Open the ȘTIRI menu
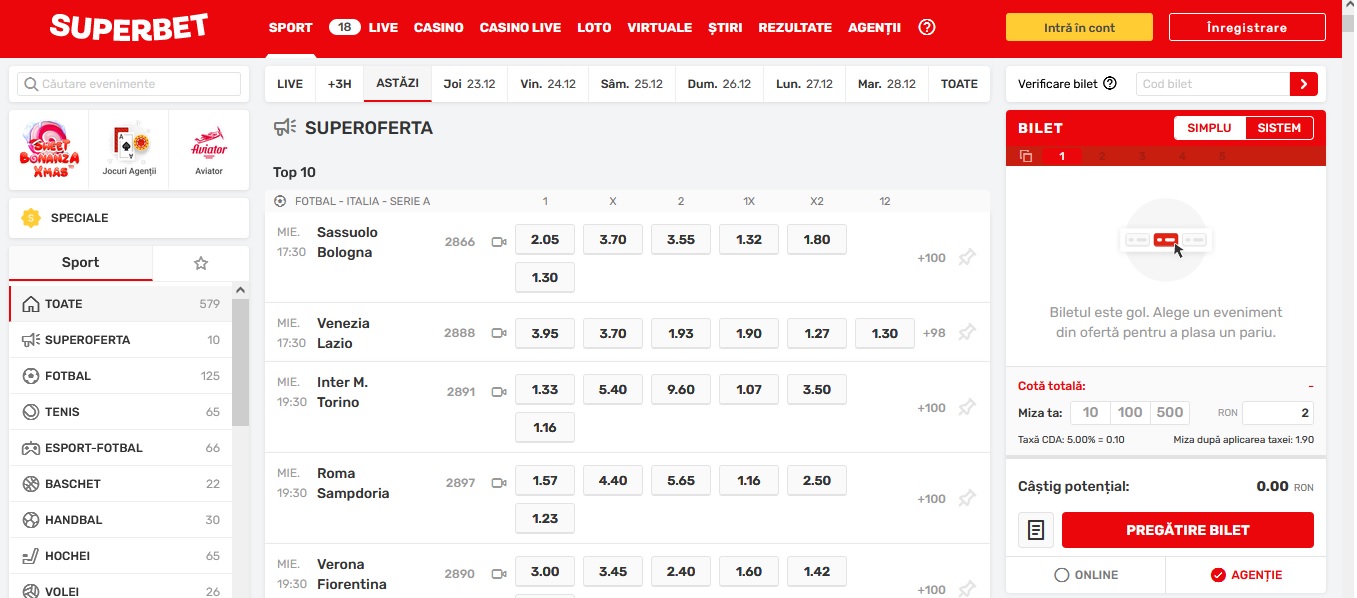The image size is (1357, 598). tap(725, 28)
